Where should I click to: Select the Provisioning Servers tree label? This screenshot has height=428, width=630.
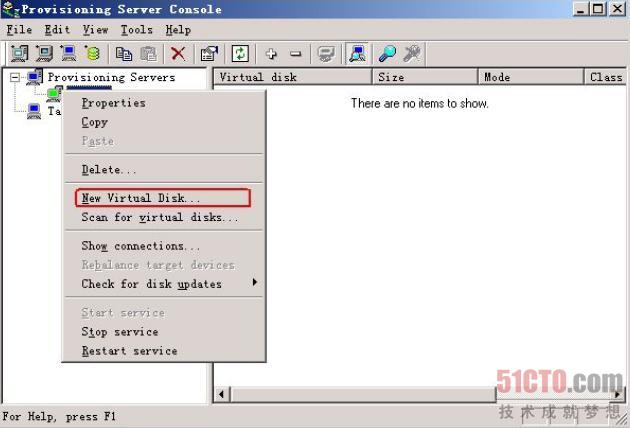pos(111,77)
